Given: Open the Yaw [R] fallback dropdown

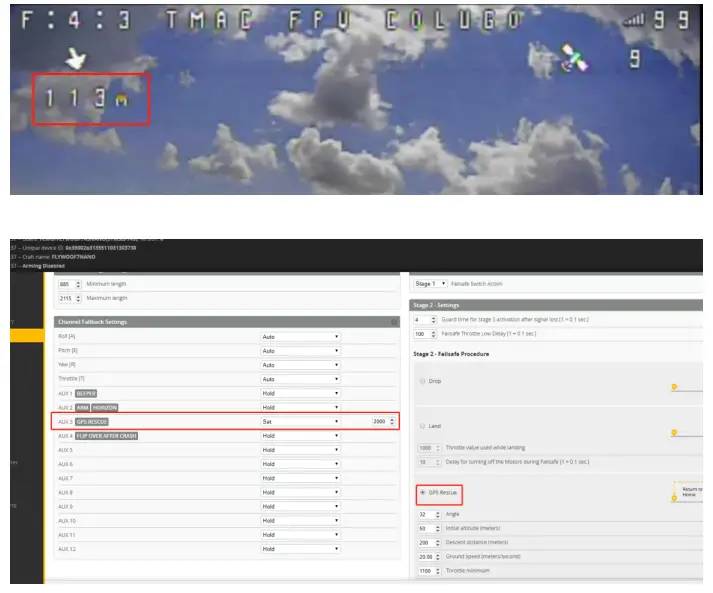Looking at the screenshot, I should click(301, 365).
